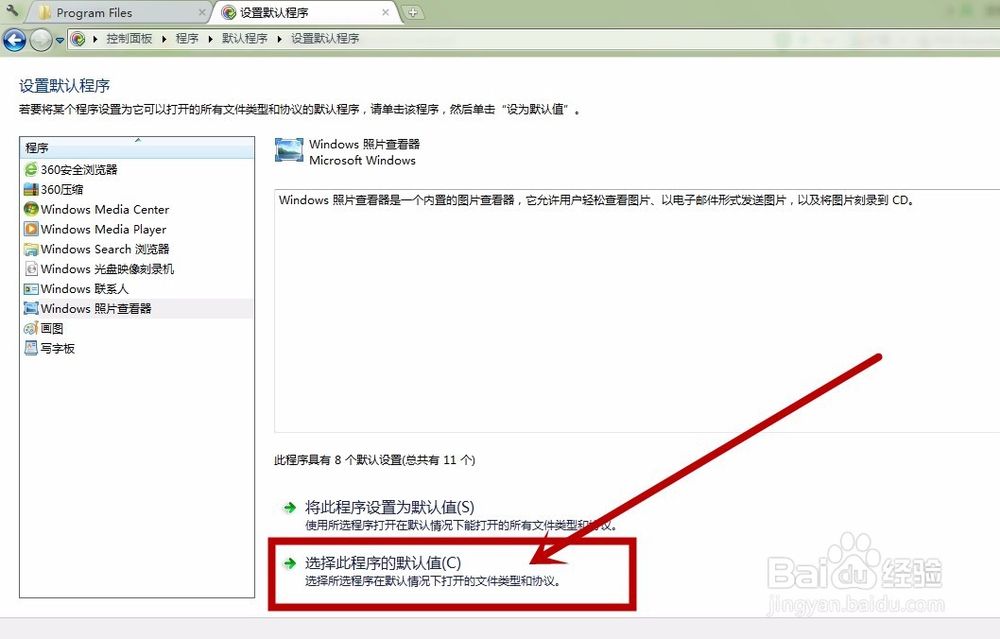This screenshot has height=639, width=1000.
Task: Select 画图 in program list
Action: [137, 328]
